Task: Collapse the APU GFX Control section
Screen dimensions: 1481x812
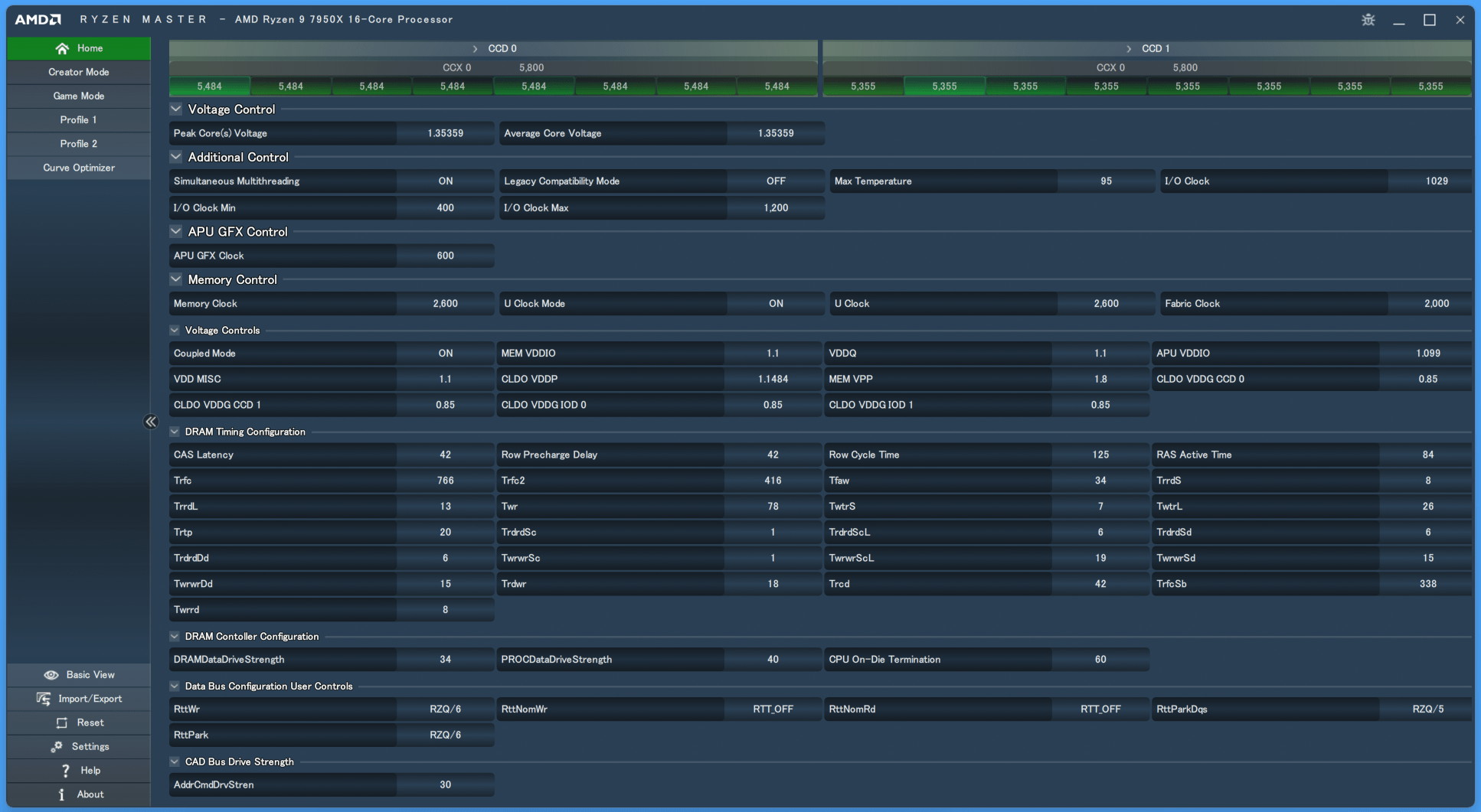Action: click(x=176, y=231)
